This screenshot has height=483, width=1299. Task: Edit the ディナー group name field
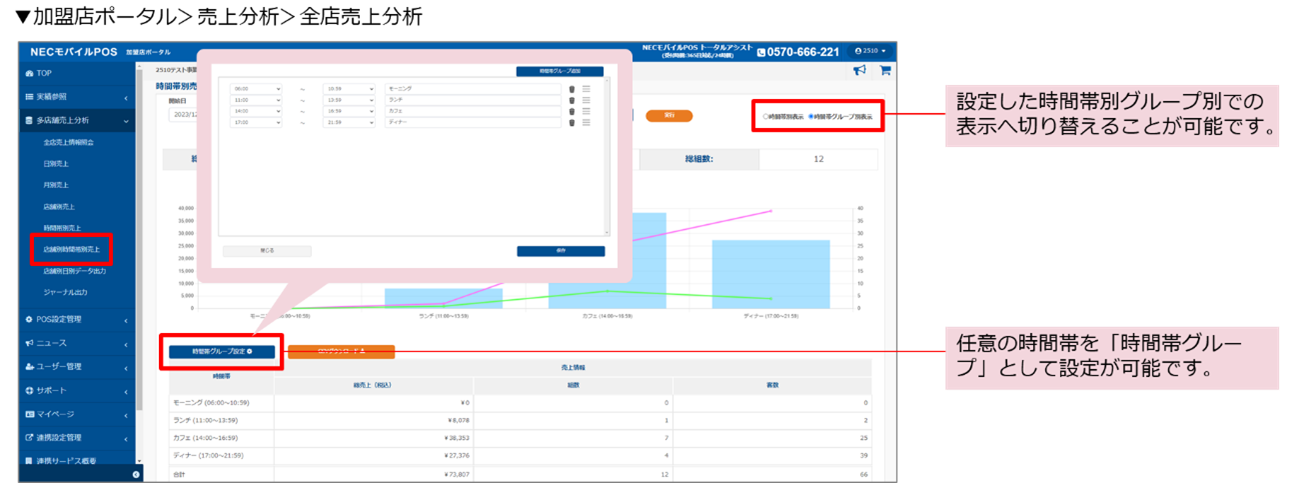[472, 124]
